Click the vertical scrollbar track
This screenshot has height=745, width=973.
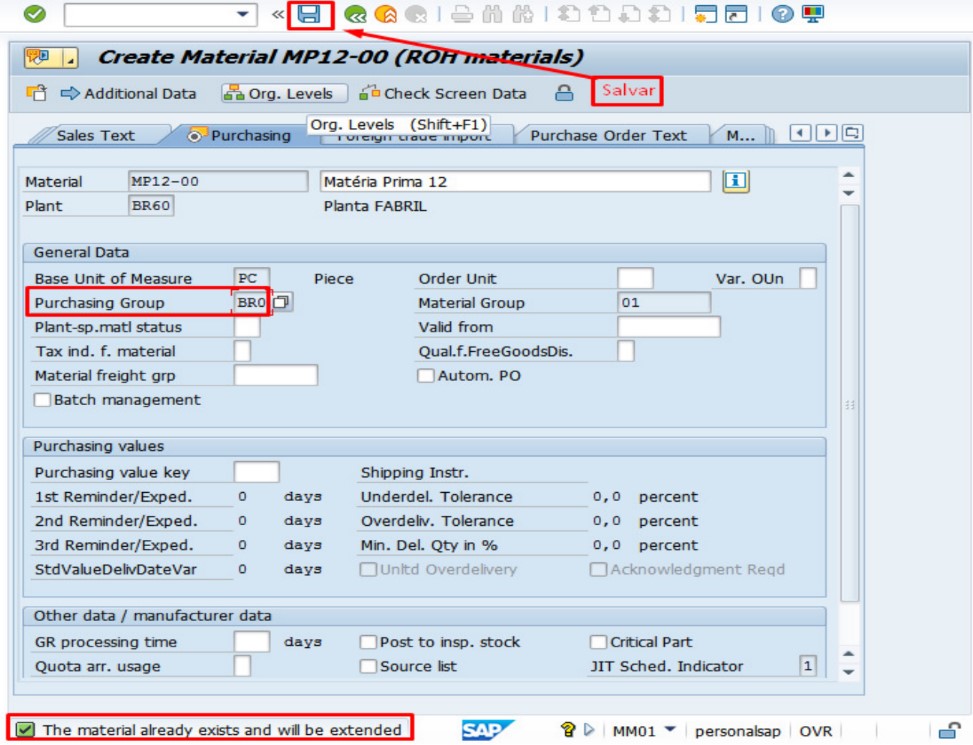pos(850,403)
